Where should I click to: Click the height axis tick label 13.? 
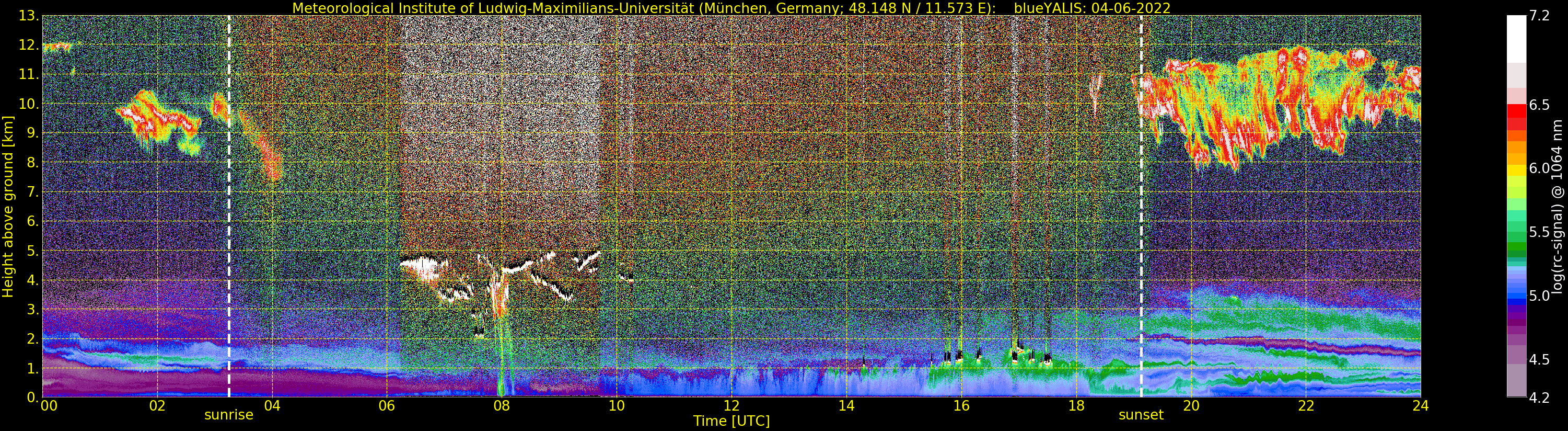pos(29,16)
